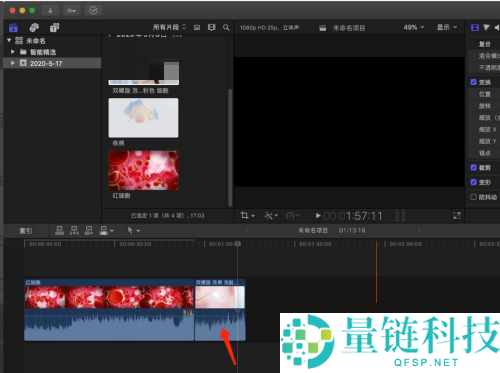Select the 双螺旋 clip thumbnail in browser

point(143,65)
